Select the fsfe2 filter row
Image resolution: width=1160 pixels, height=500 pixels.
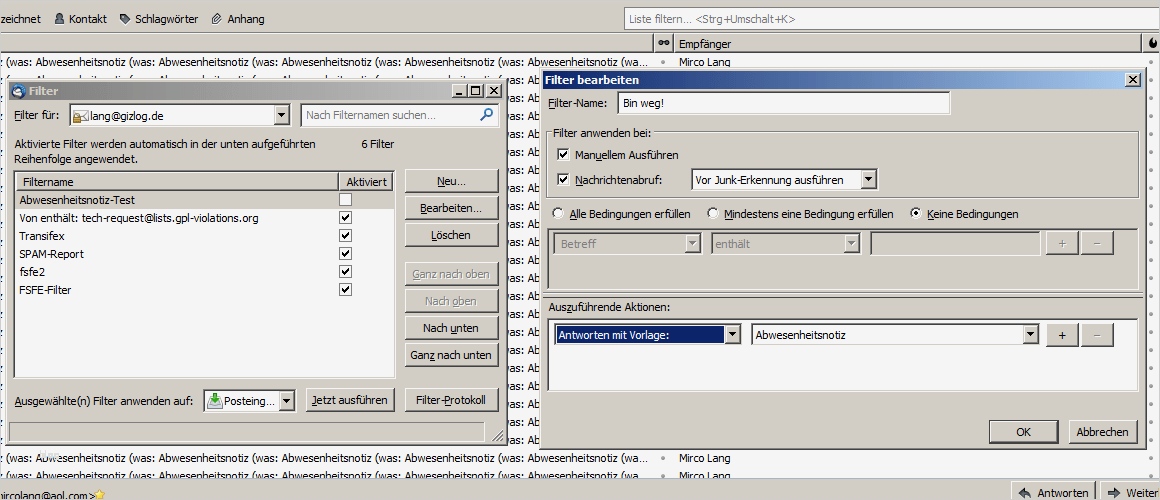point(205,271)
